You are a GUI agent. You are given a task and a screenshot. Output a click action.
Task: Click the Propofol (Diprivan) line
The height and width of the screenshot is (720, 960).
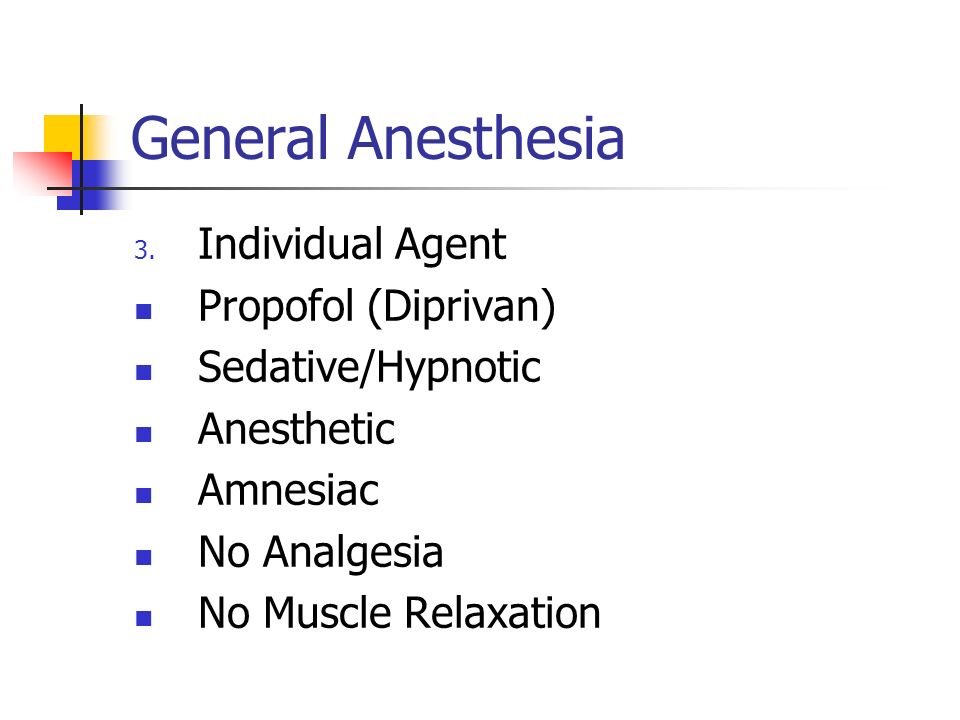click(x=377, y=306)
